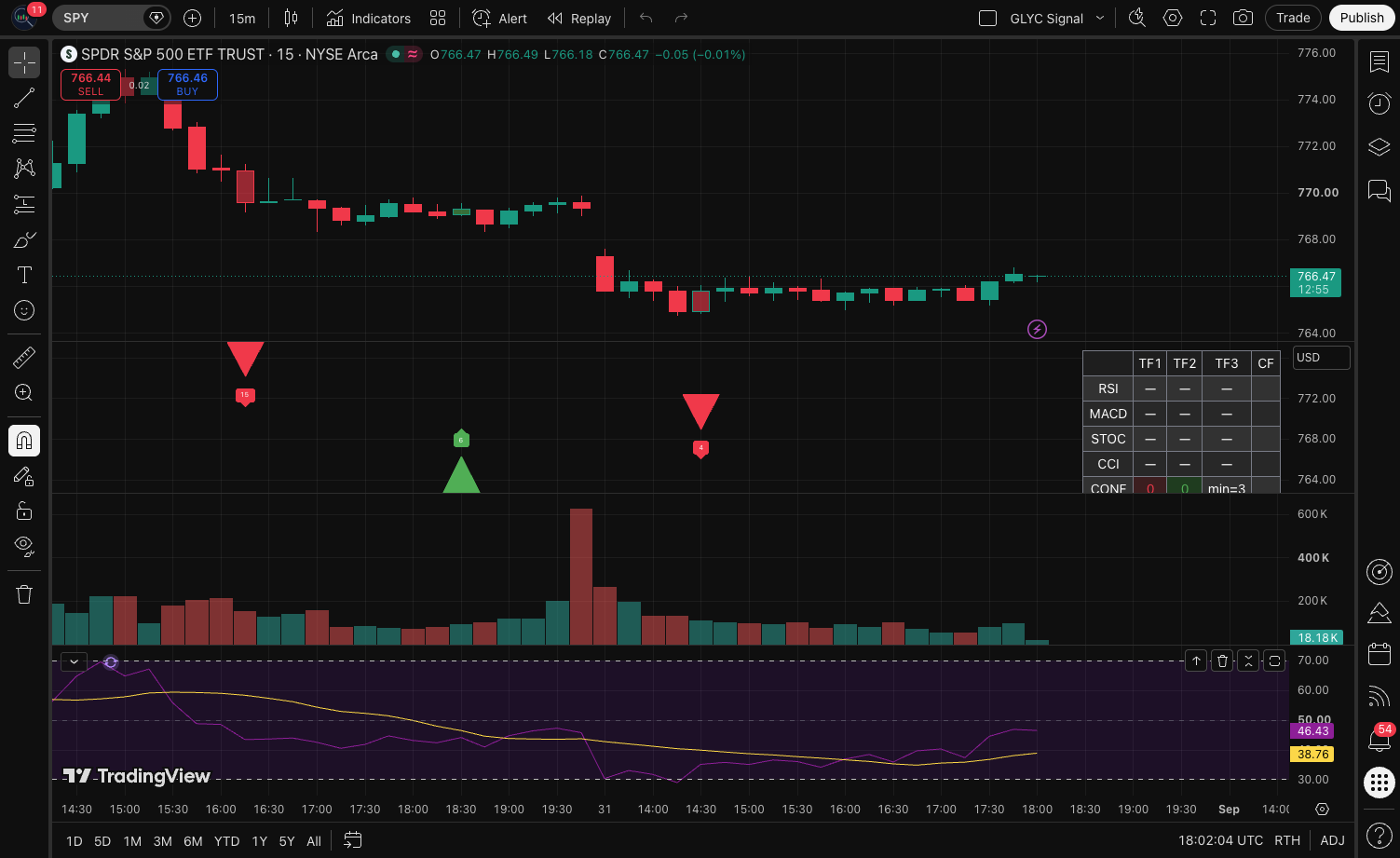Viewport: 1400px width, 858px height.
Task: Activate the zoom in tool
Action: [24, 392]
